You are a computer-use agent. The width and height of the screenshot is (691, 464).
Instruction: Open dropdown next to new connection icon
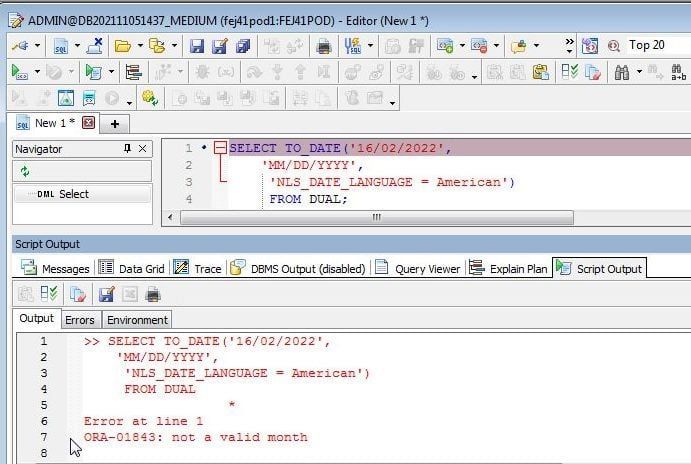coord(37,45)
